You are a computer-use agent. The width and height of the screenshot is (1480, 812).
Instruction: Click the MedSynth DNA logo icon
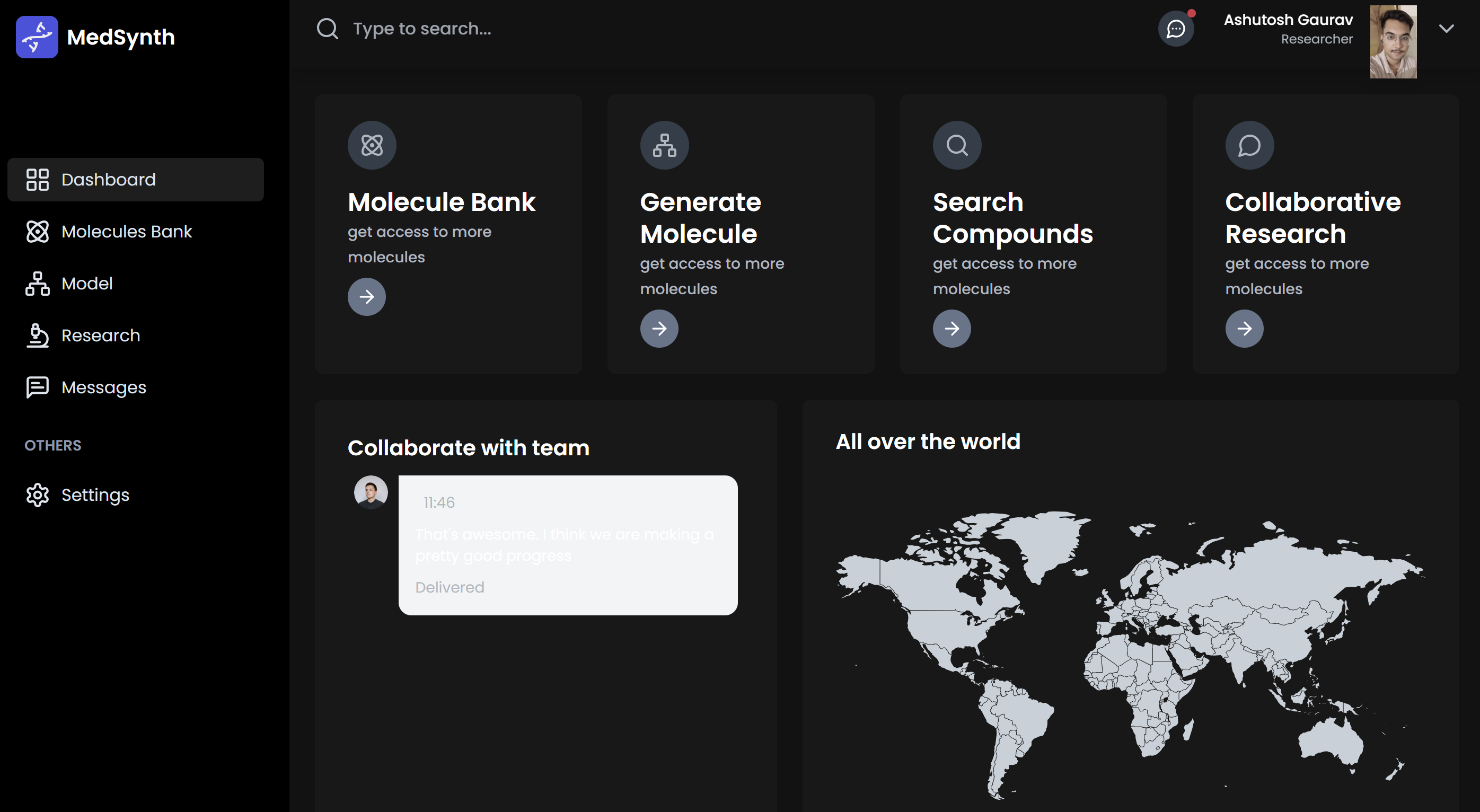coord(37,37)
